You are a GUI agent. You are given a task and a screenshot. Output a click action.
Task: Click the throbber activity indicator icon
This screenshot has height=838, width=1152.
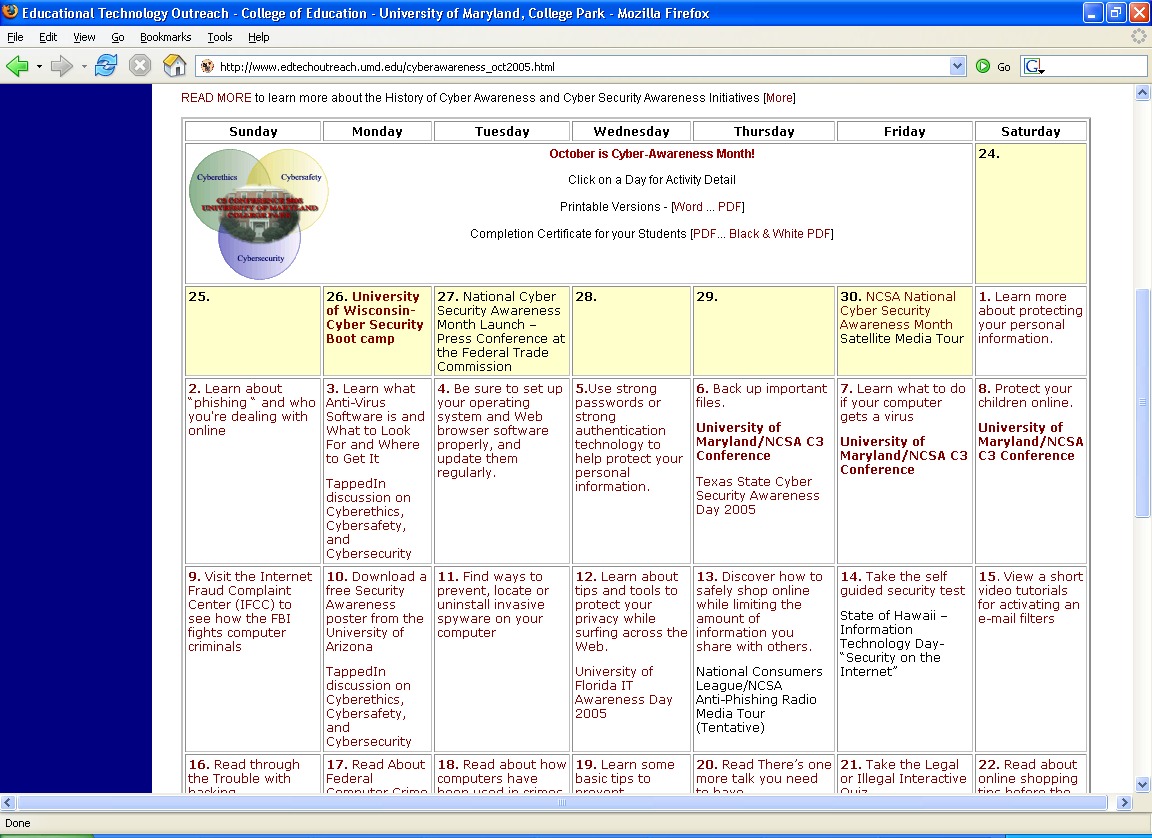coord(1139,36)
